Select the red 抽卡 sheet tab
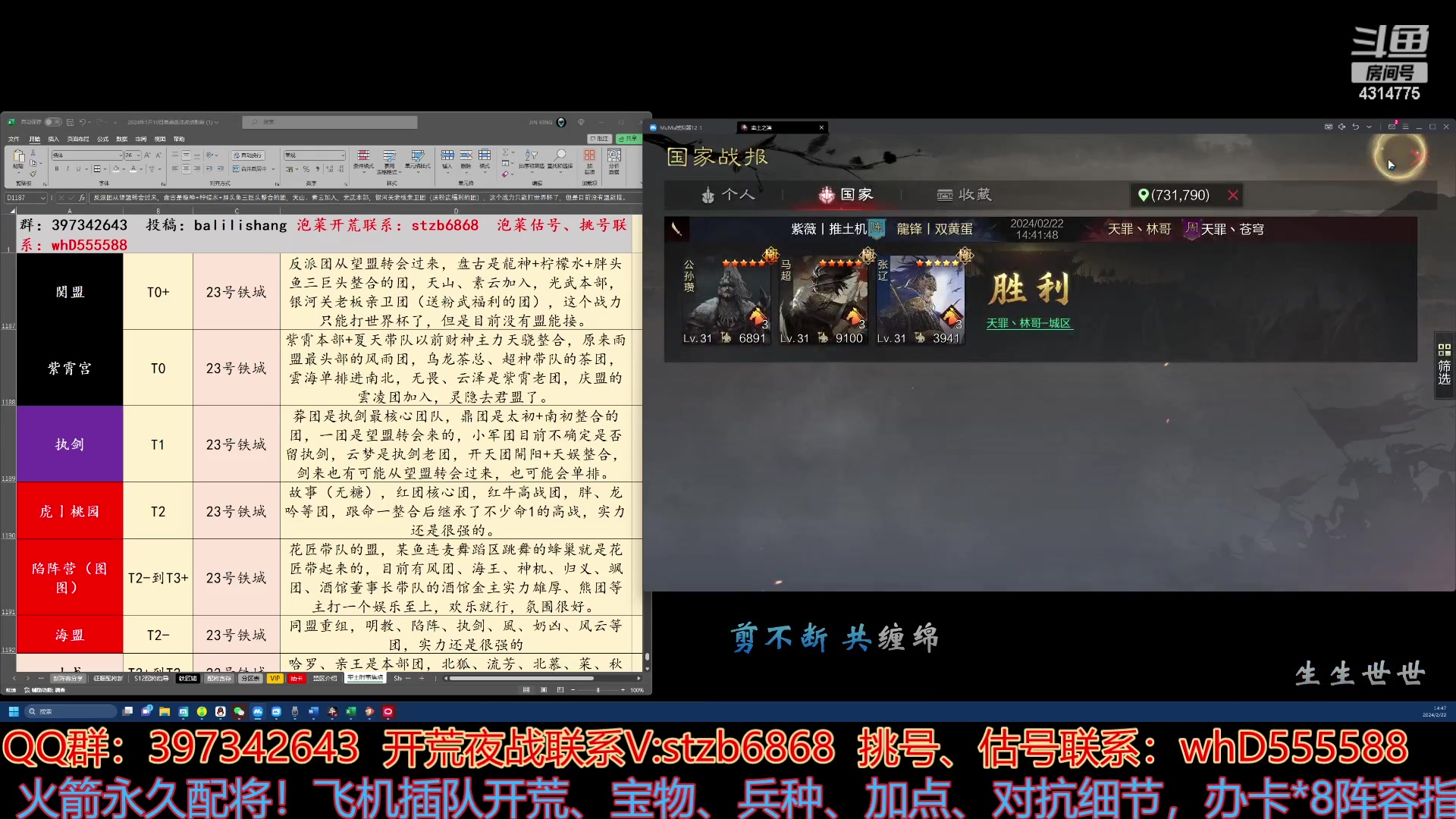 tap(297, 679)
